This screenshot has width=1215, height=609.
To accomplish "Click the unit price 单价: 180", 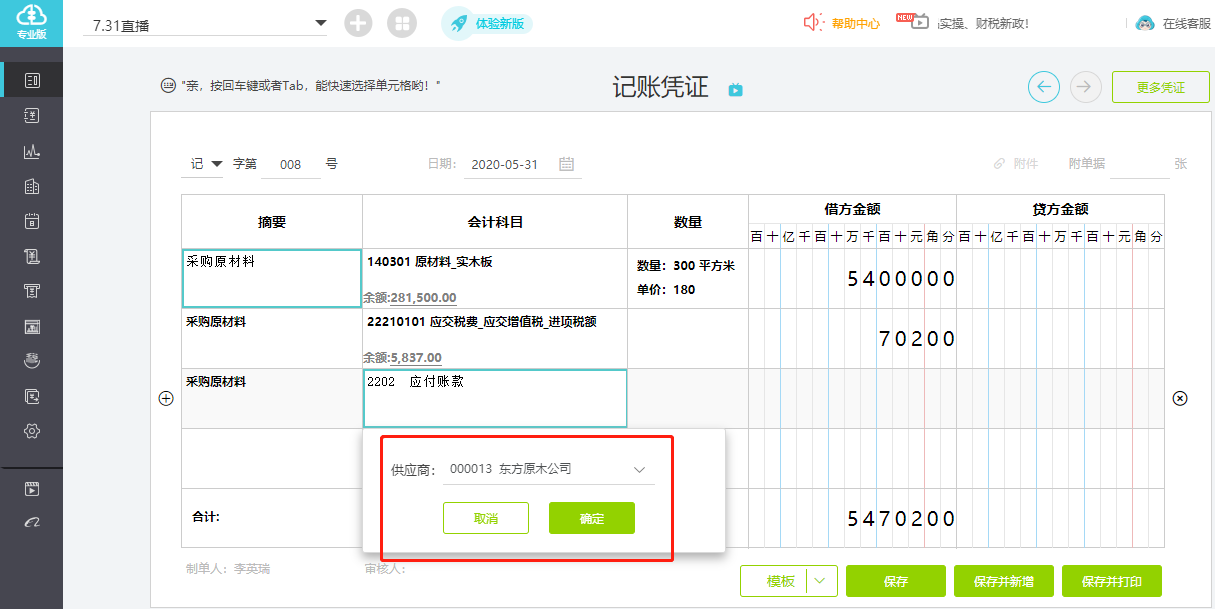I will coord(666,290).
